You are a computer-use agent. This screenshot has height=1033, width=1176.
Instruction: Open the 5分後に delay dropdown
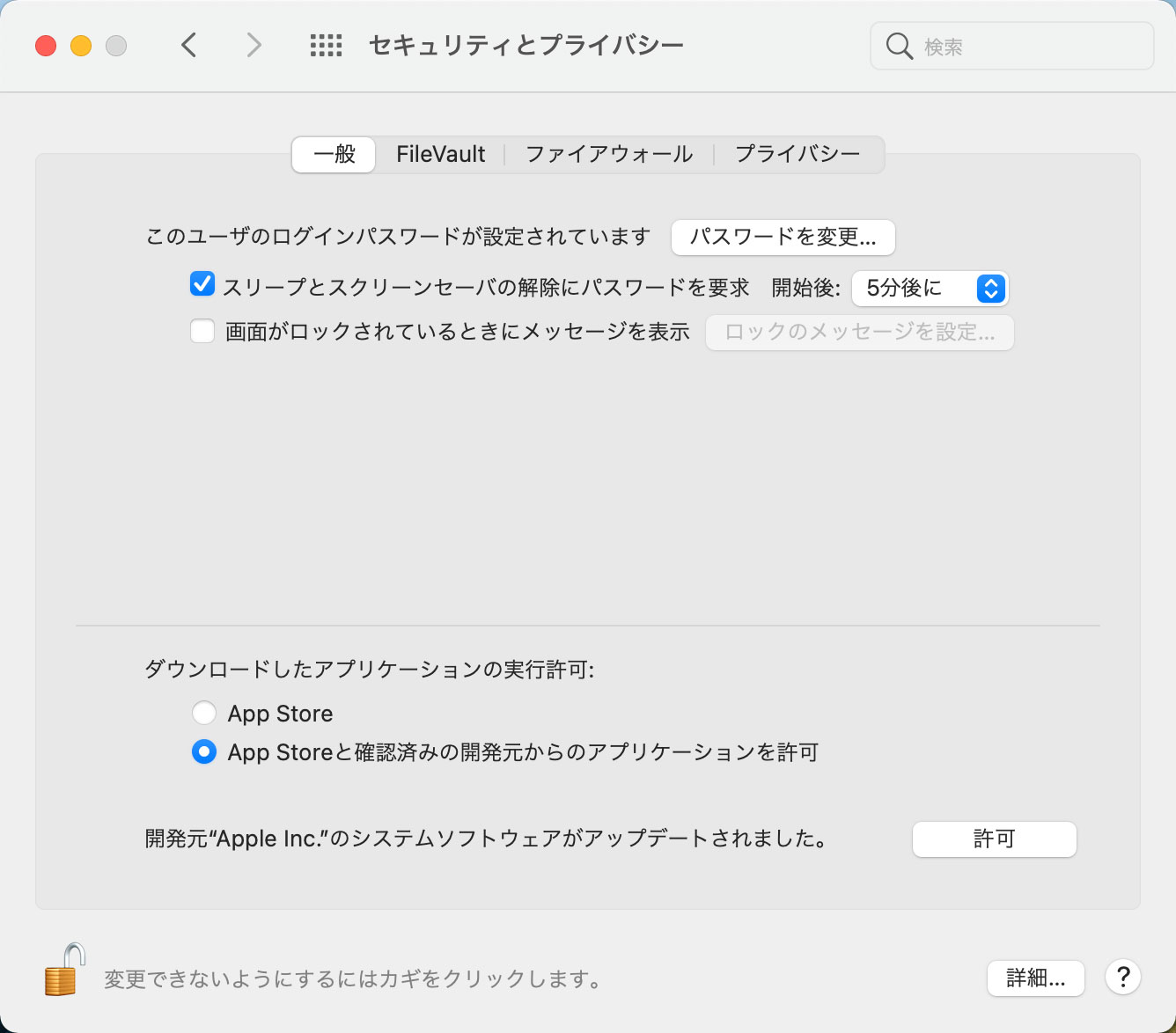click(x=930, y=289)
